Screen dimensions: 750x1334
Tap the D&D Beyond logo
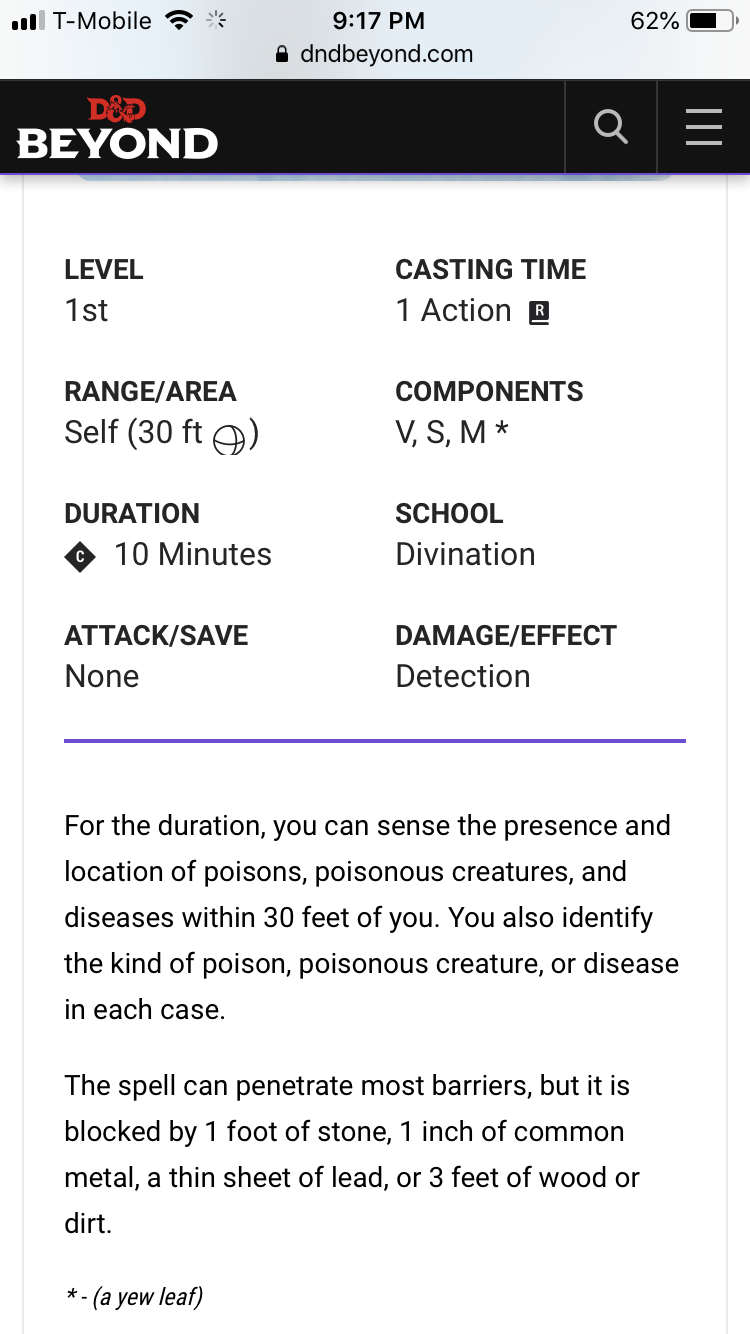117,129
